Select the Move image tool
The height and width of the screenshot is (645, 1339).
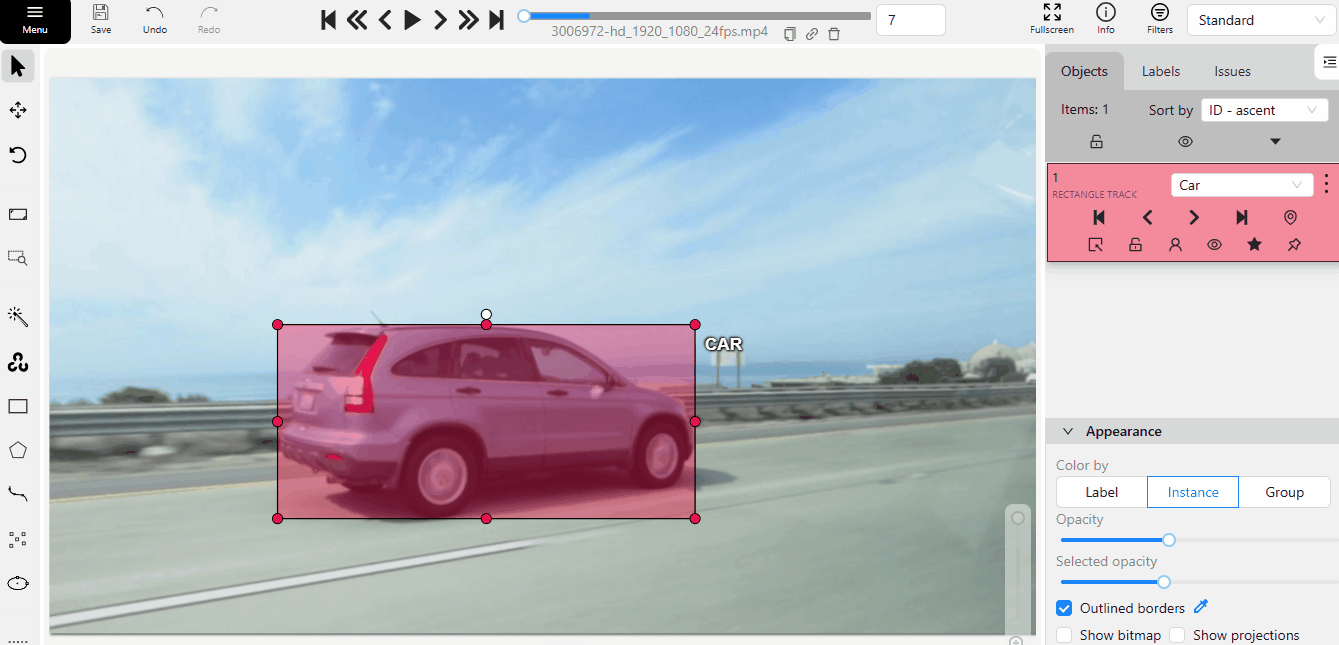(x=18, y=110)
